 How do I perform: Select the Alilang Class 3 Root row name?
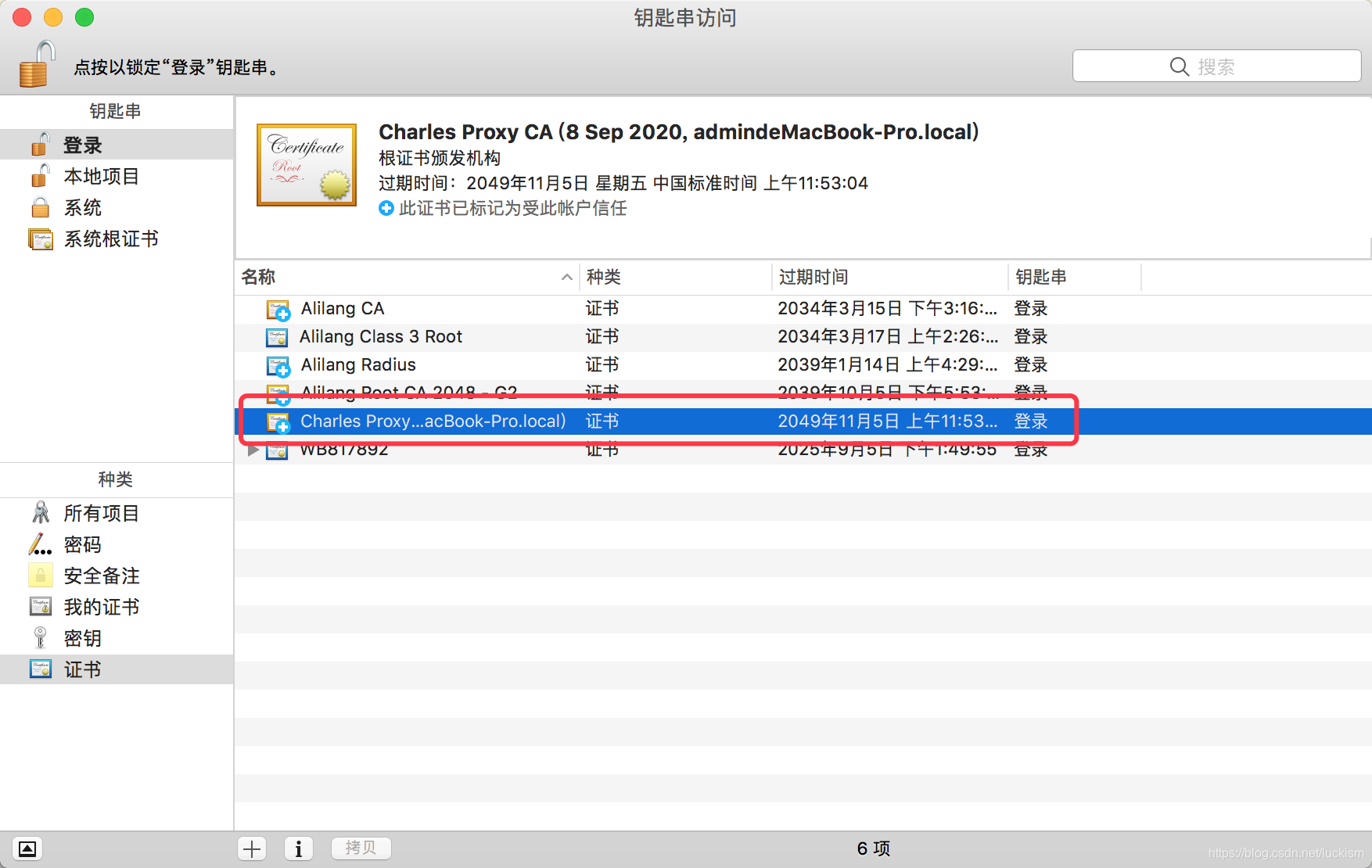coord(381,337)
